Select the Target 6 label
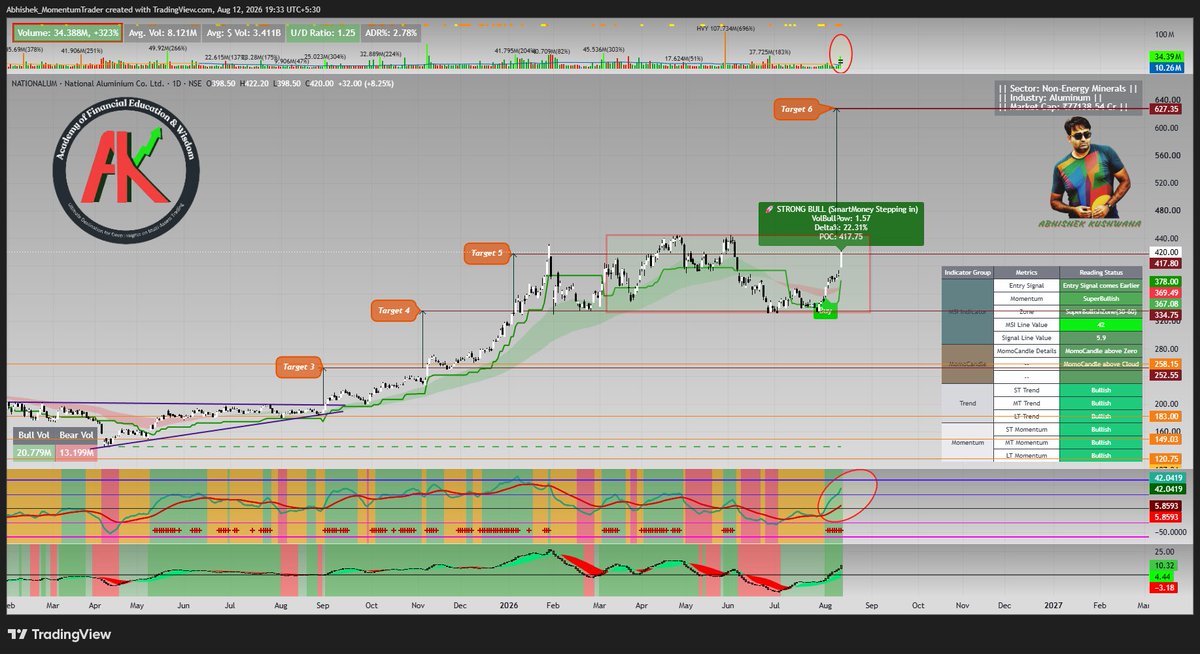The width and height of the screenshot is (1200, 654). [x=798, y=108]
